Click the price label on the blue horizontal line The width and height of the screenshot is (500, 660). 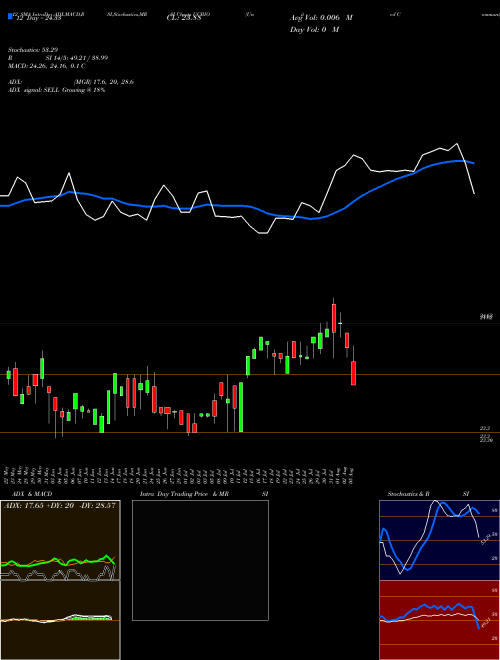click(x=486, y=317)
